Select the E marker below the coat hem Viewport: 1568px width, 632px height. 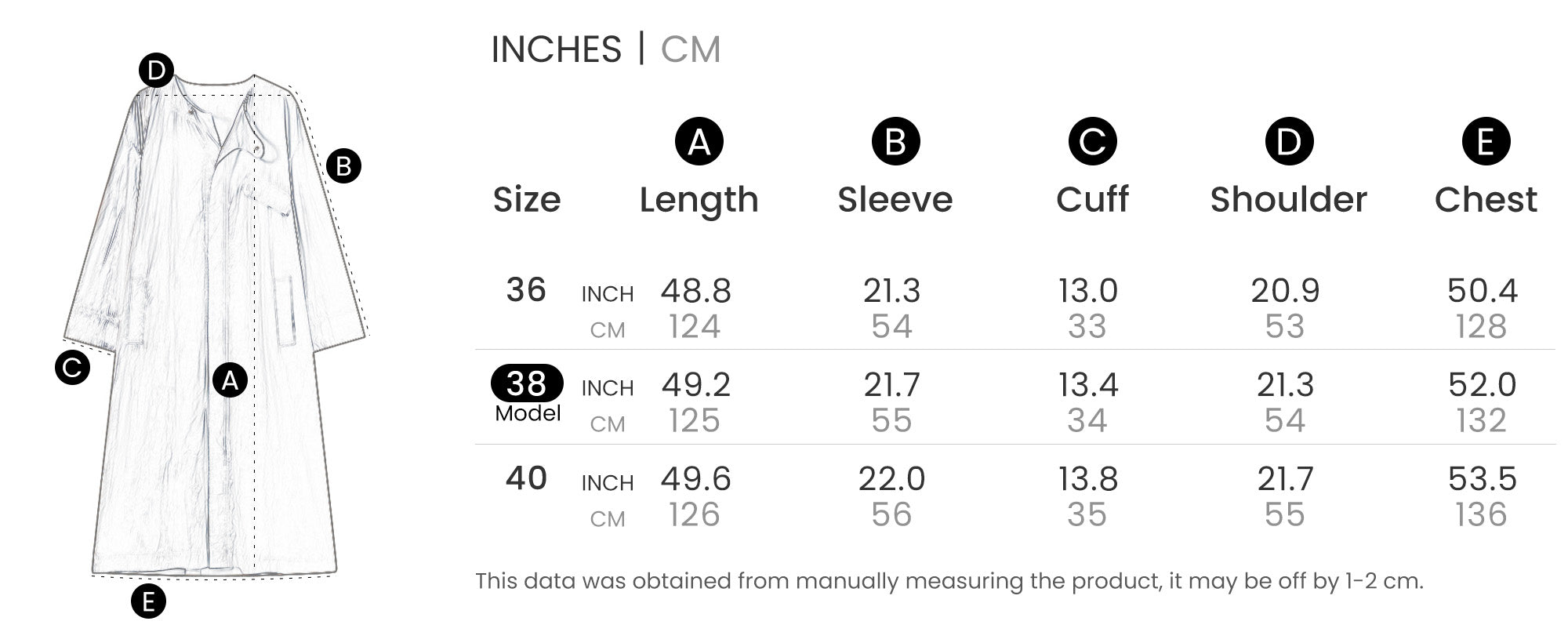coord(148,601)
